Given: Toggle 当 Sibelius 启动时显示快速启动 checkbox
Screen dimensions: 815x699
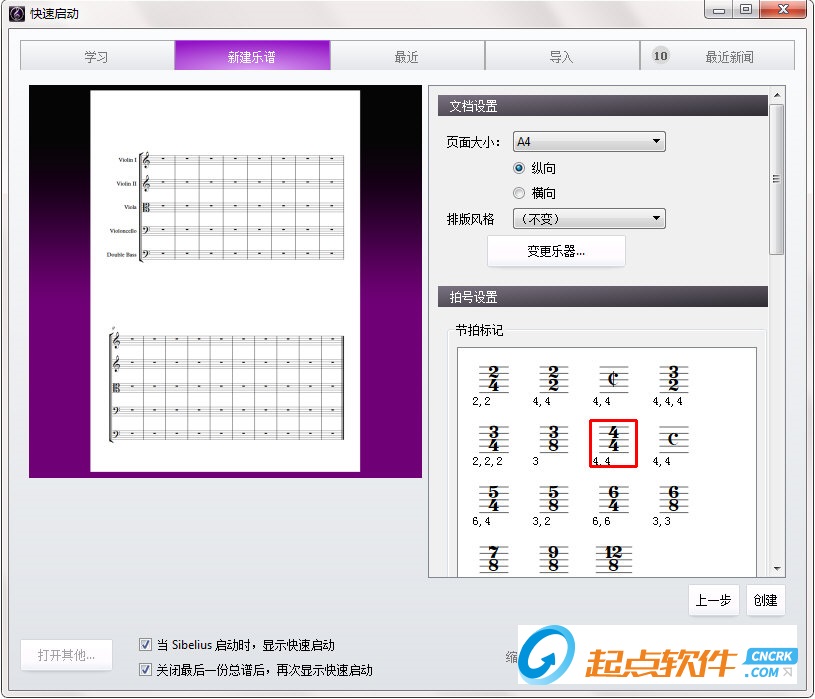Looking at the screenshot, I should (146, 645).
